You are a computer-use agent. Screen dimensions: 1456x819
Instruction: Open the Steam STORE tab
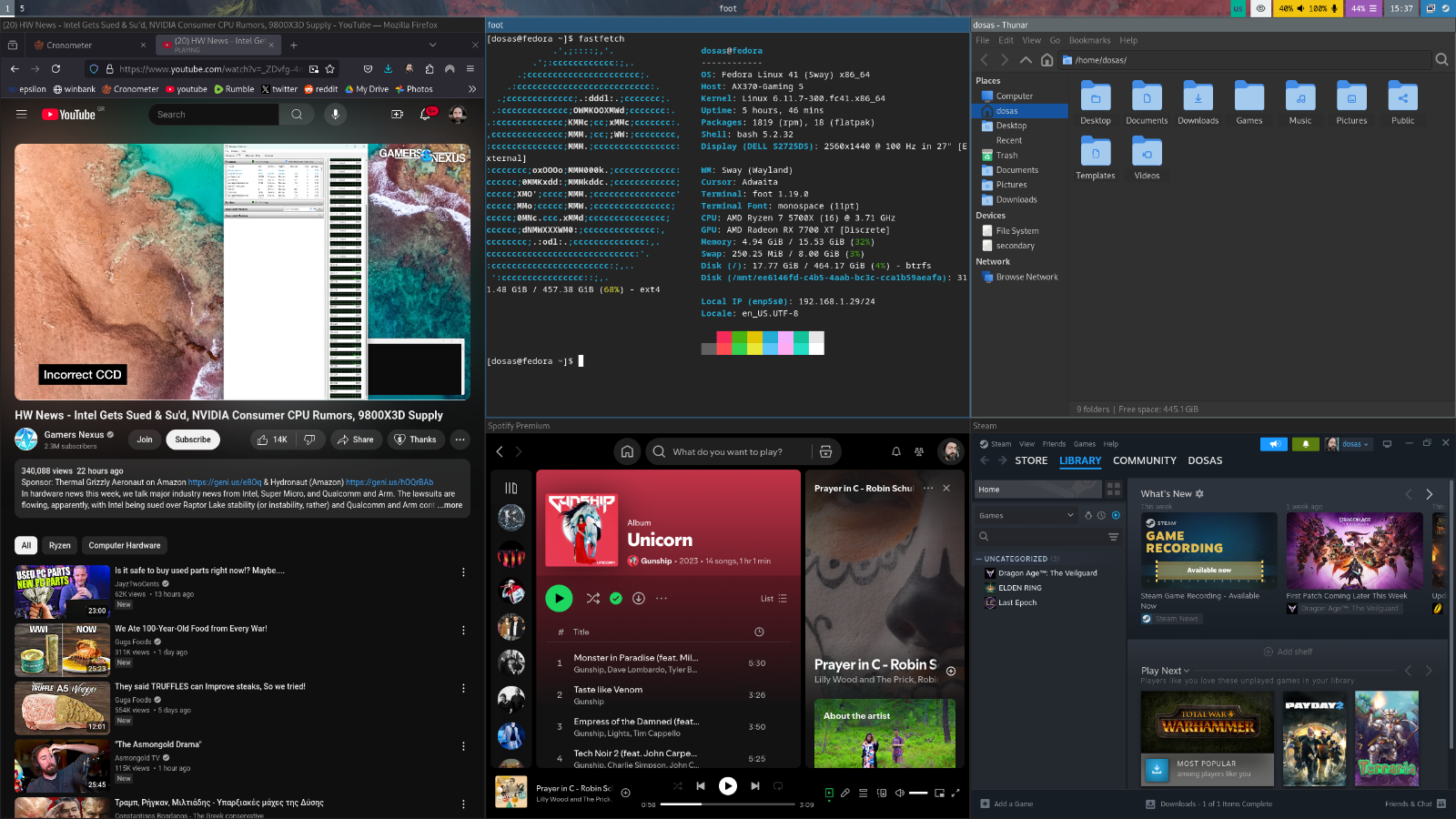(x=1031, y=460)
